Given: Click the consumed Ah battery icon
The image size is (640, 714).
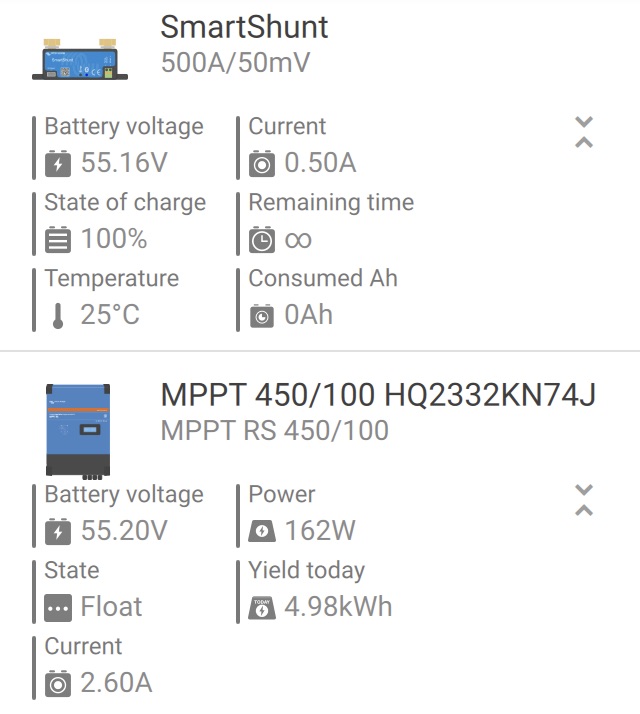Looking at the screenshot, I should [x=261, y=316].
